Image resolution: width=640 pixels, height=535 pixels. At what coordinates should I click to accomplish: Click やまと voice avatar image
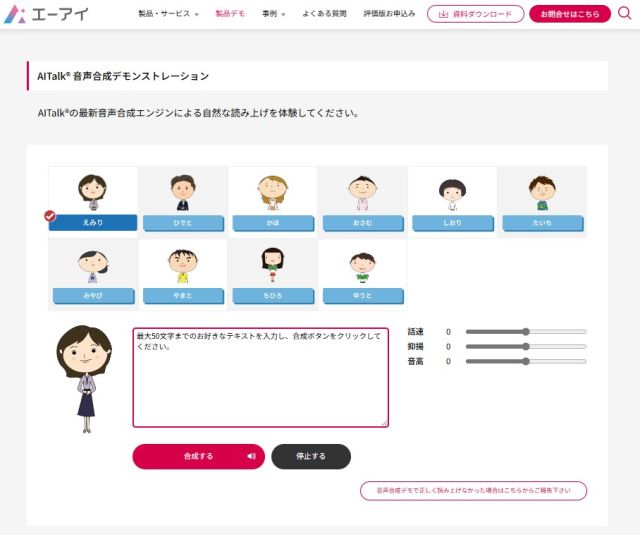click(183, 266)
